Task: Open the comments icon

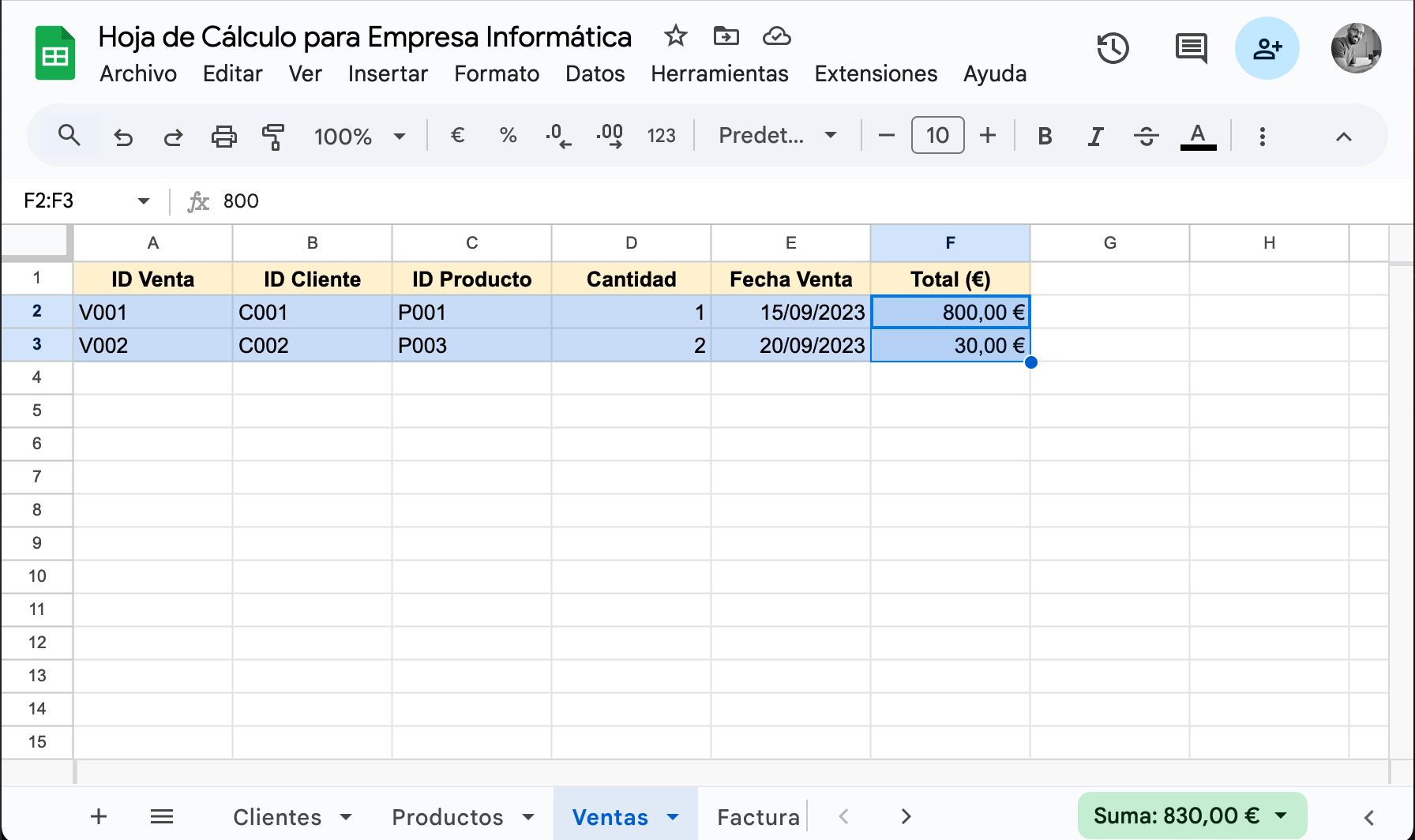Action: tap(1191, 49)
